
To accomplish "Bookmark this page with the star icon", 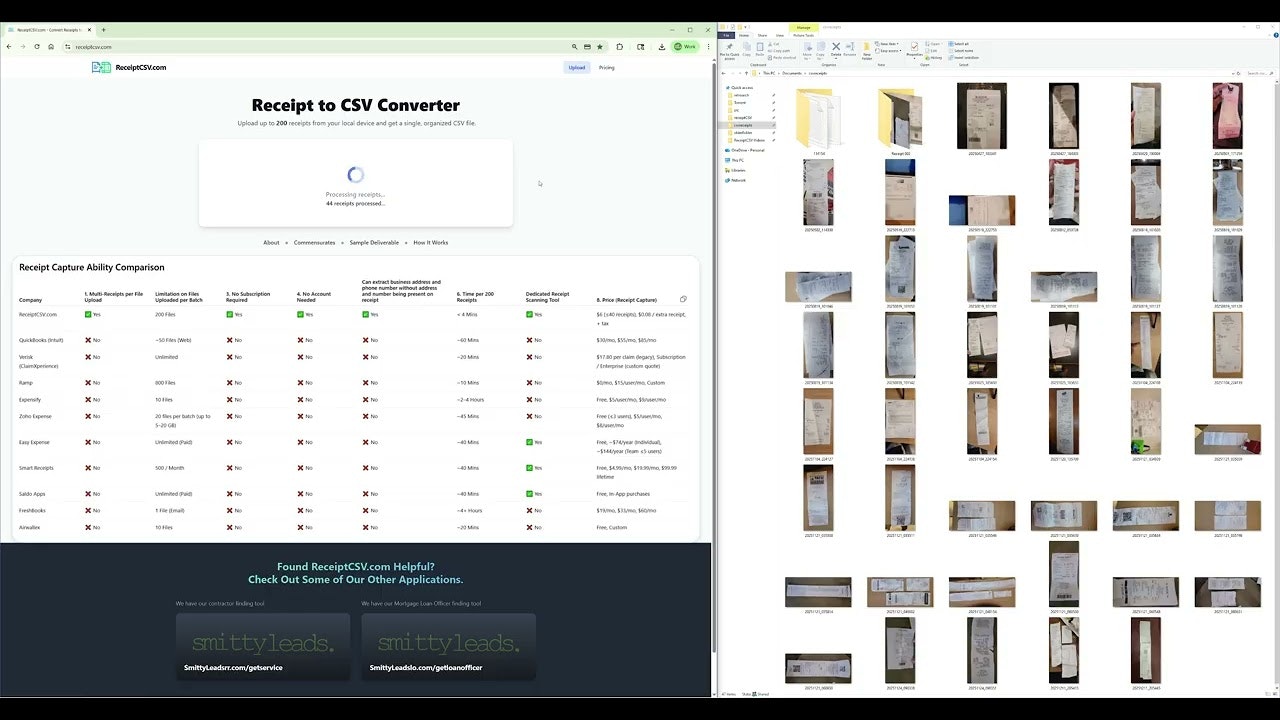I will coord(600,47).
